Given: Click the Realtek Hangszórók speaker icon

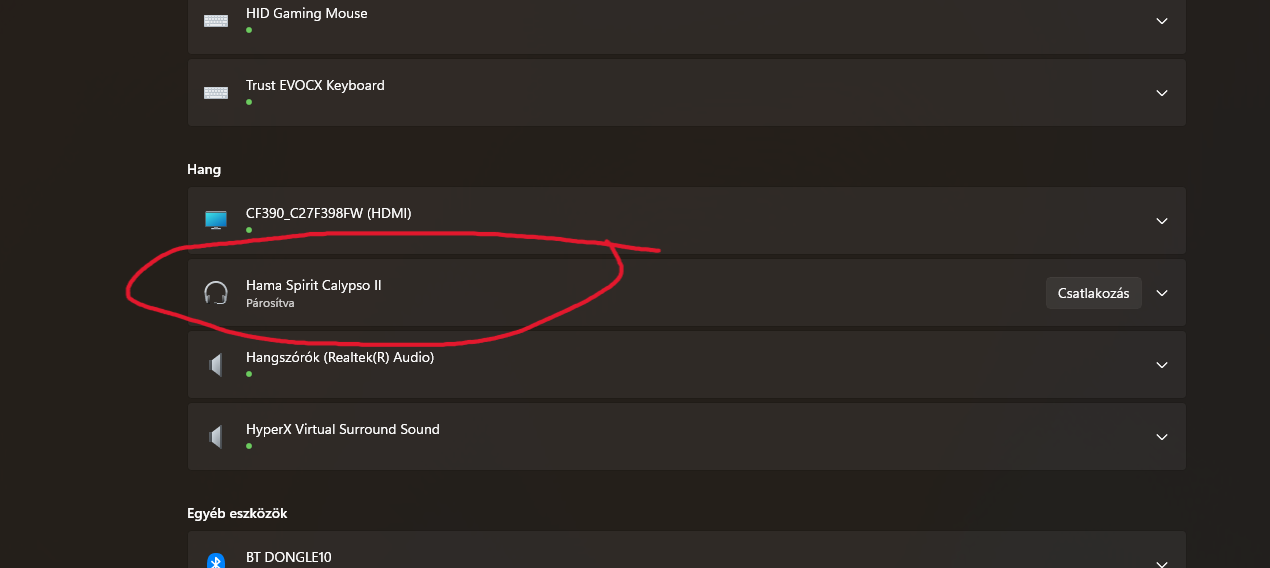Looking at the screenshot, I should (x=215, y=365).
